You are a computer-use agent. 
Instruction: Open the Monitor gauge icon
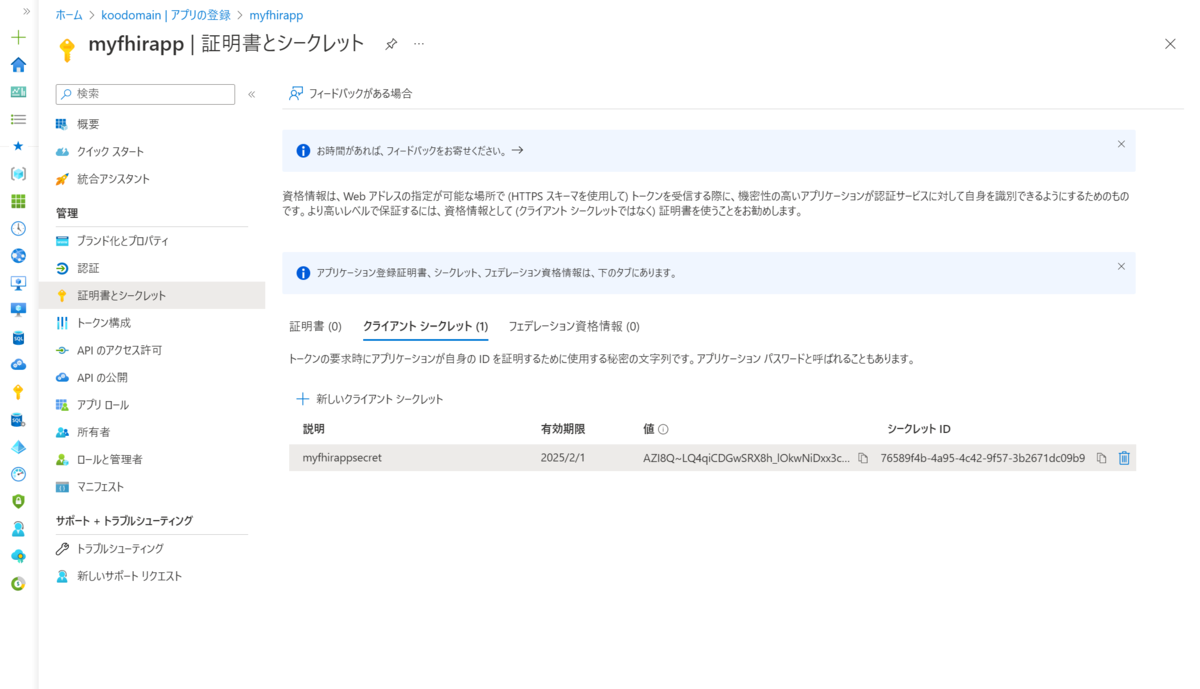coord(18,474)
